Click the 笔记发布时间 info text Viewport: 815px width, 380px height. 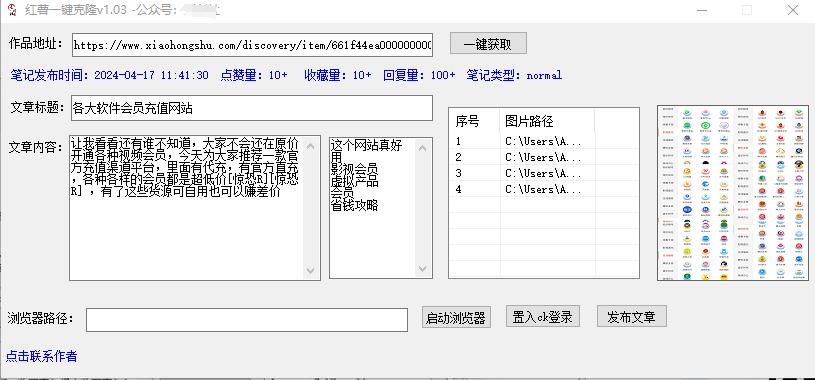click(x=110, y=75)
